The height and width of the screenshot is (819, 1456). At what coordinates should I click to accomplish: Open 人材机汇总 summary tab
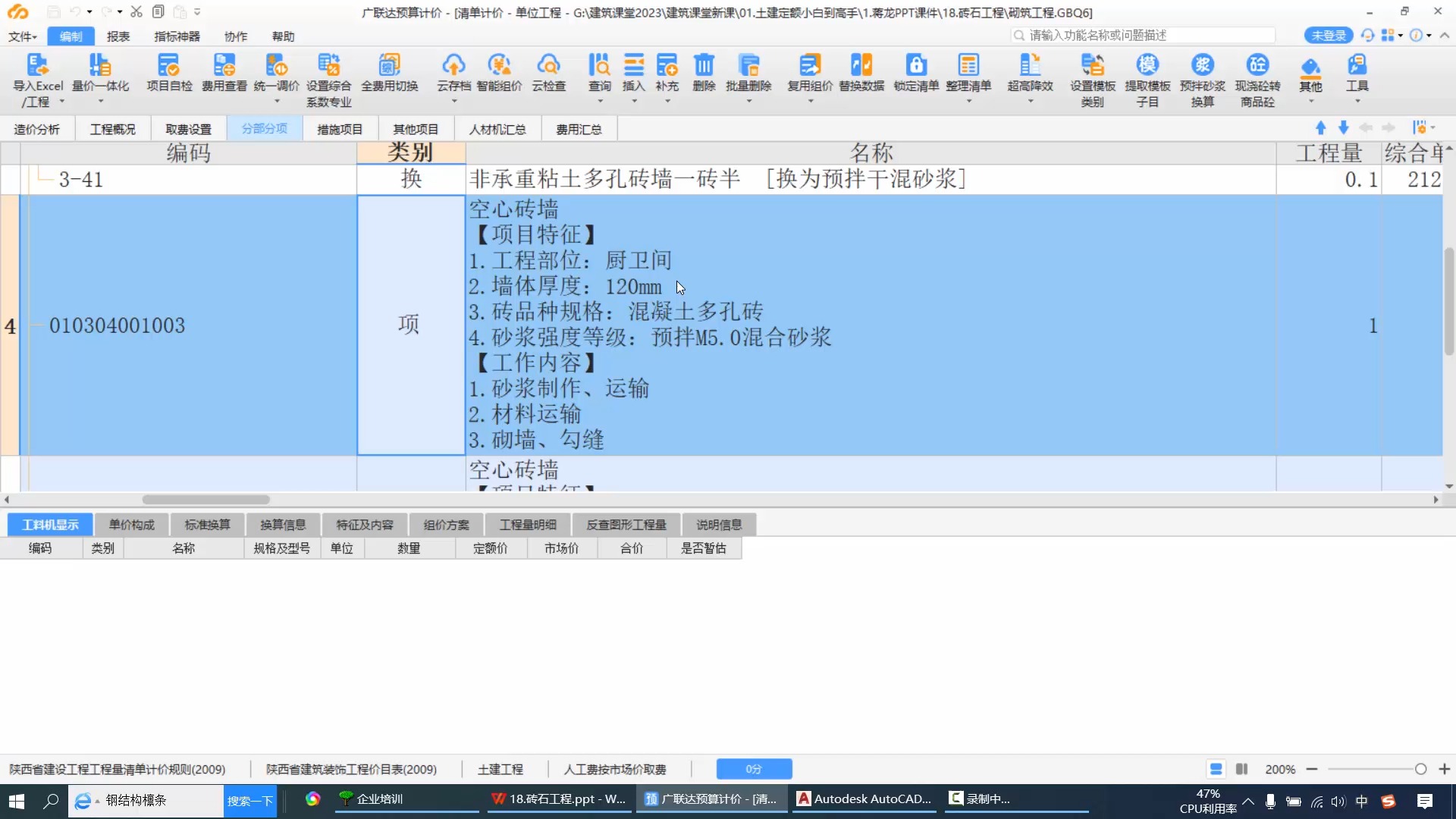(497, 129)
